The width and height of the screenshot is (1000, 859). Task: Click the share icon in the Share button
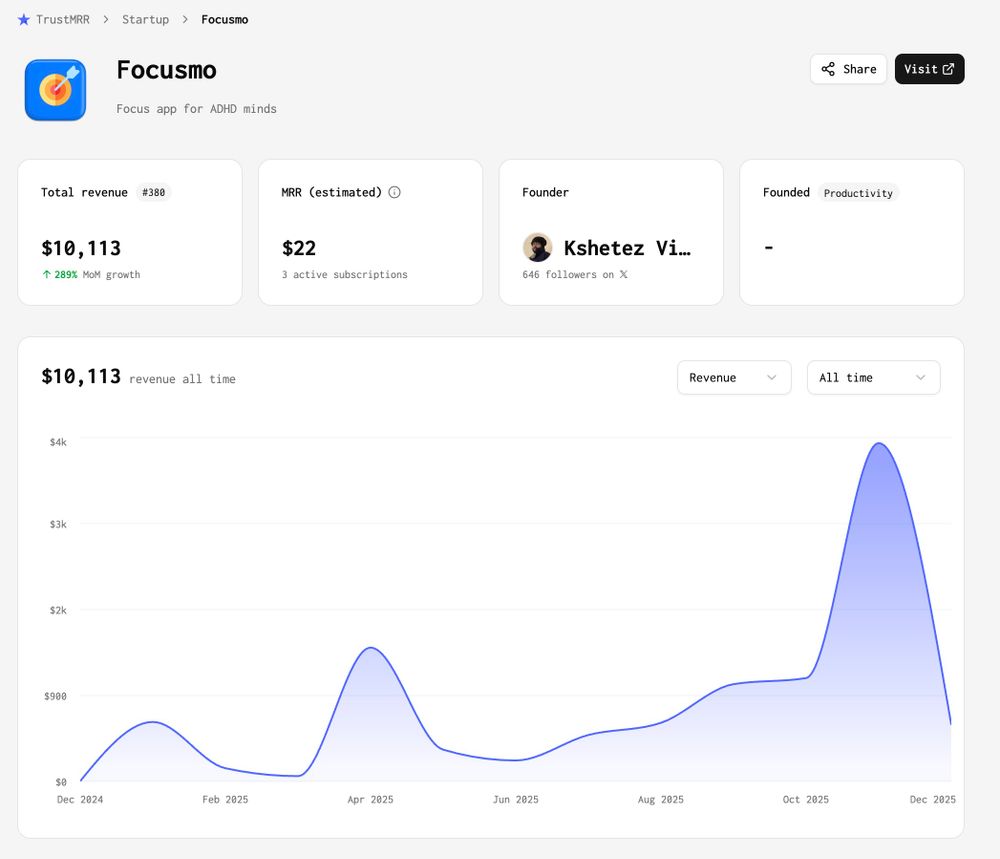pyautogui.click(x=828, y=69)
